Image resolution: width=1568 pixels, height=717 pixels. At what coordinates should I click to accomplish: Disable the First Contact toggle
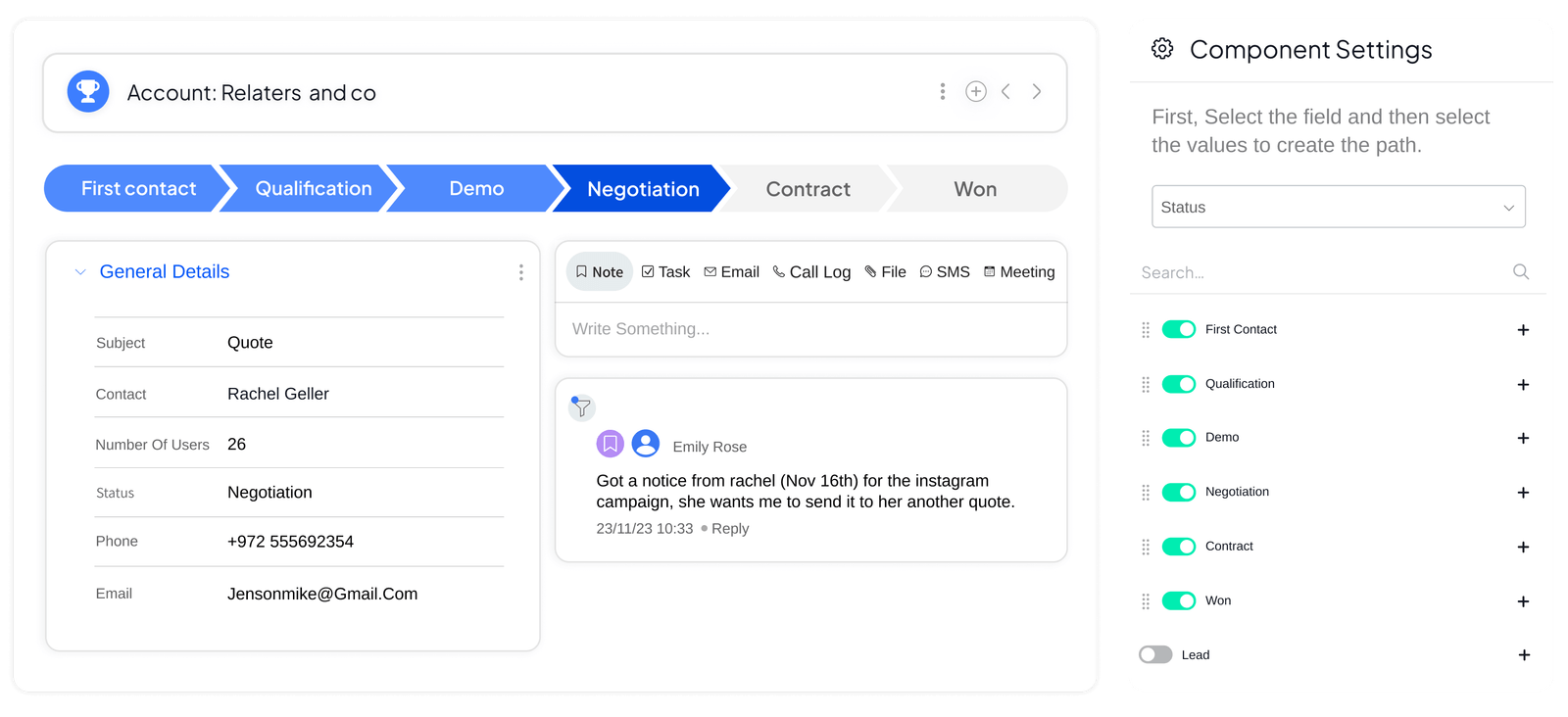coord(1178,329)
